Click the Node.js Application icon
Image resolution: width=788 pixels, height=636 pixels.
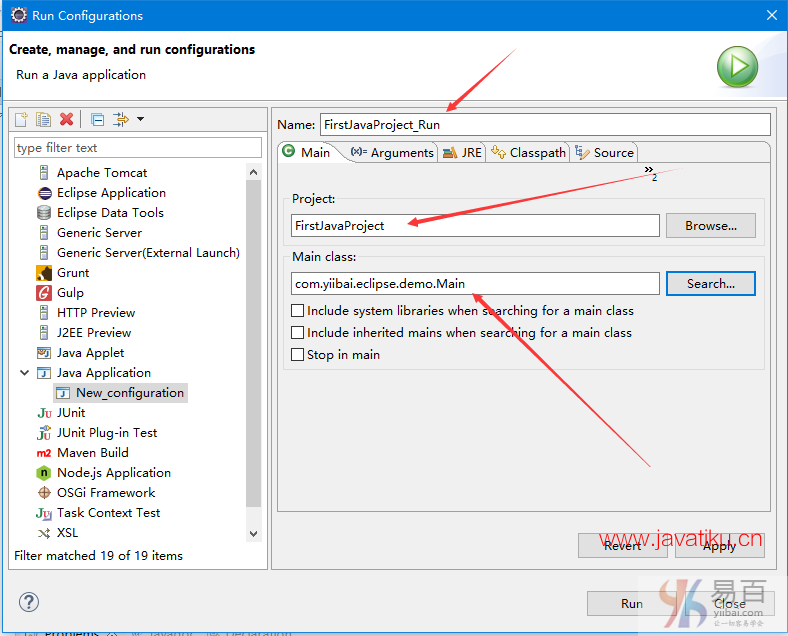(44, 473)
